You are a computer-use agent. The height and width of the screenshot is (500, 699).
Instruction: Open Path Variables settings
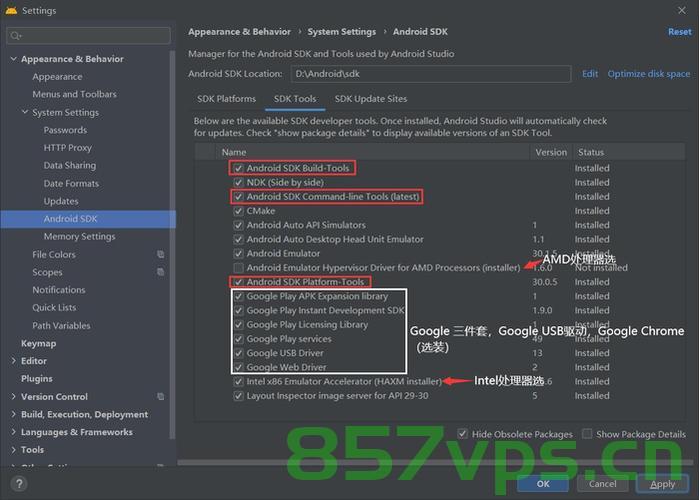click(61, 325)
